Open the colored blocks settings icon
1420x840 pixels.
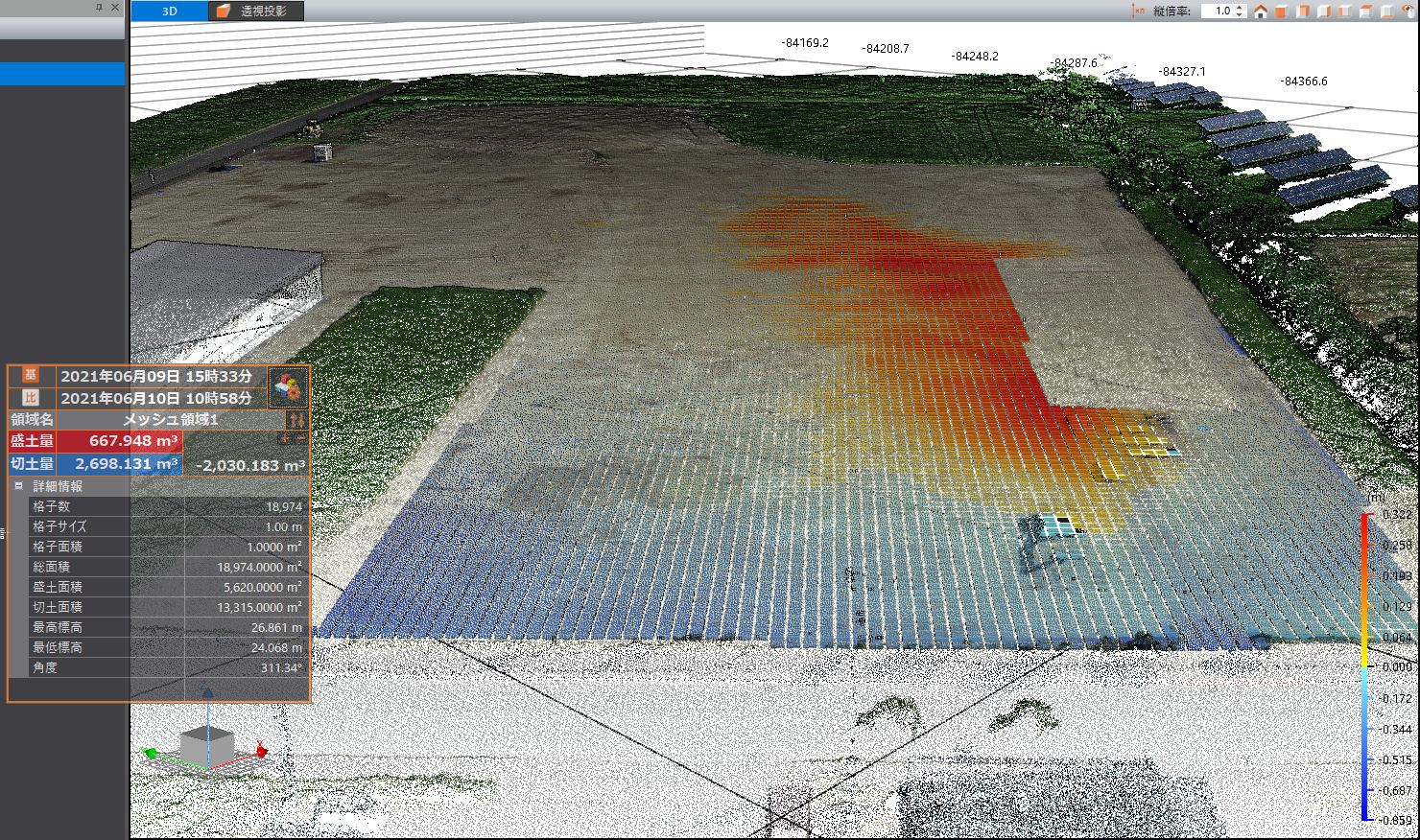coord(289,387)
